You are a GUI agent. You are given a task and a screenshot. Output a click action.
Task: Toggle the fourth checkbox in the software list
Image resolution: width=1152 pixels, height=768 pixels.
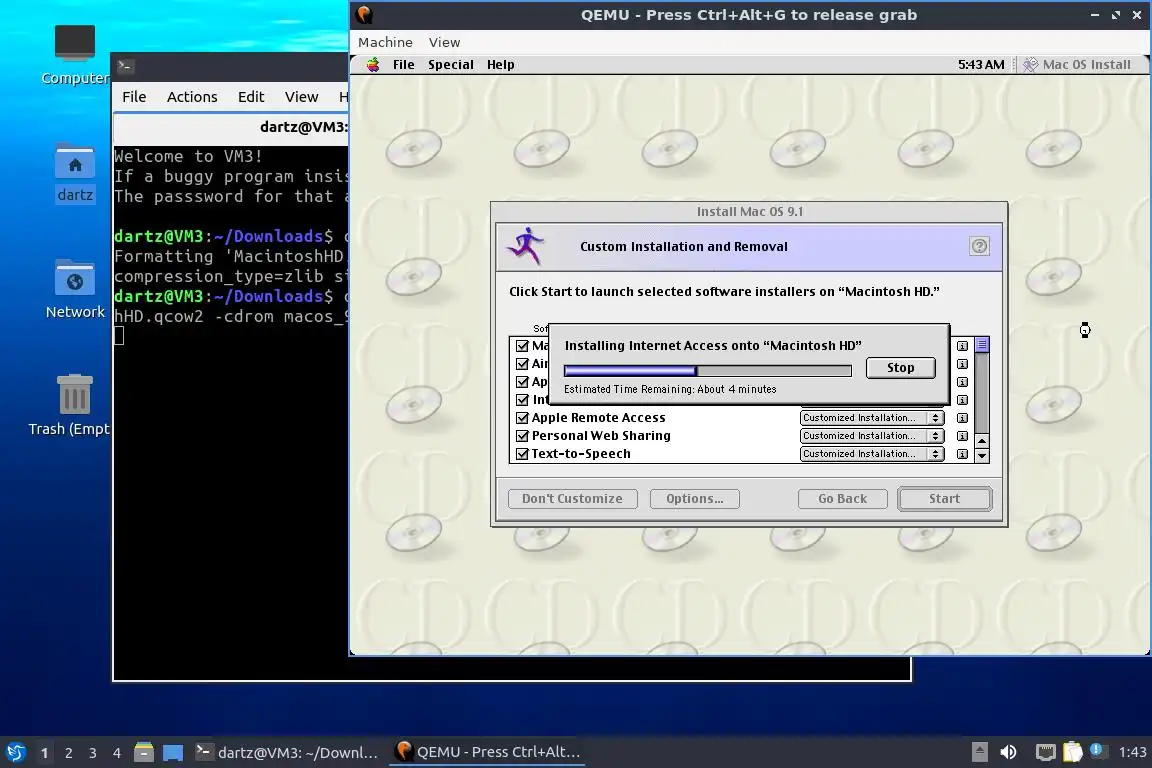click(x=522, y=400)
